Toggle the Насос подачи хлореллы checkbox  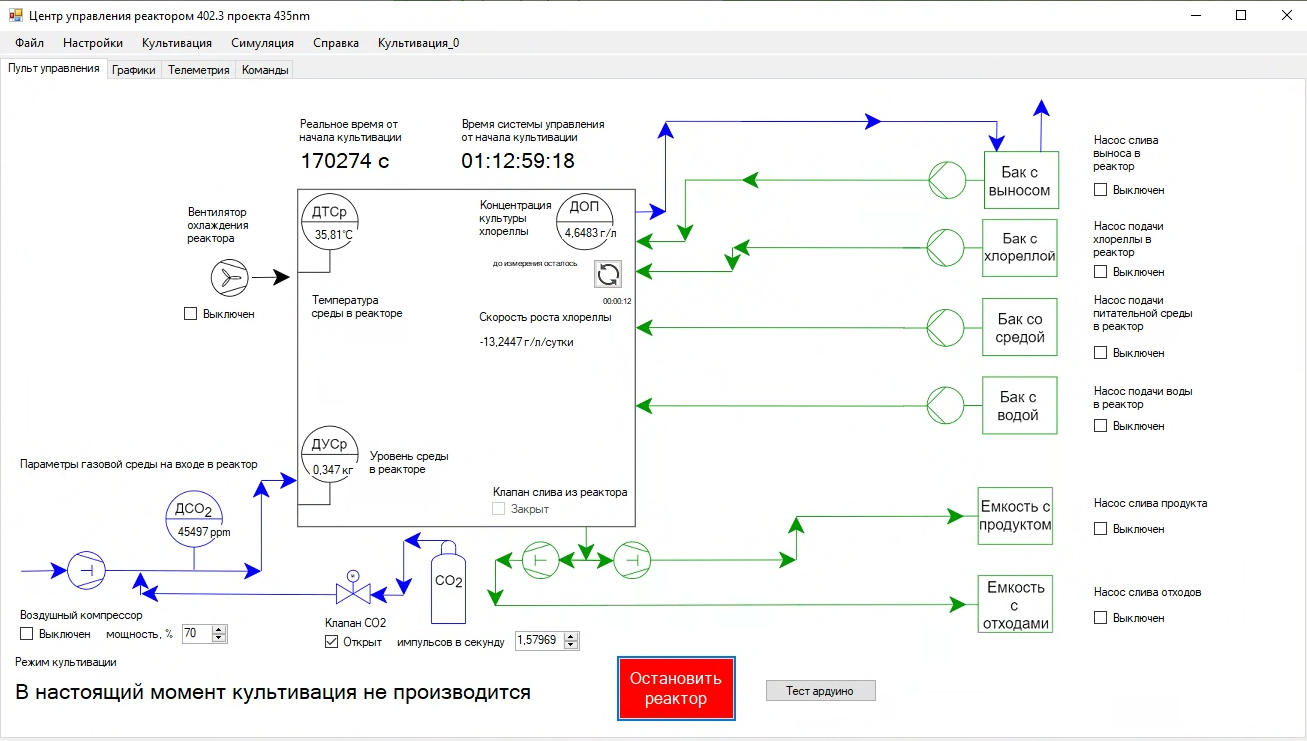coord(1101,272)
